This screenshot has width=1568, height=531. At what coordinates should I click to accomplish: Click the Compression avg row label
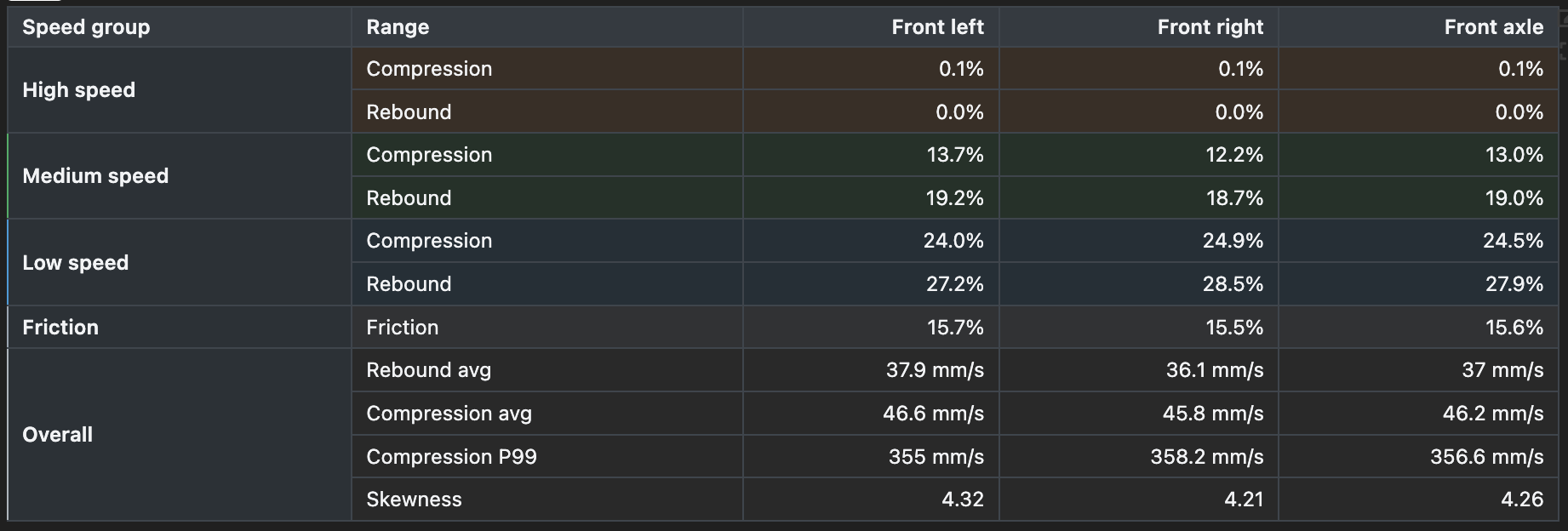(x=449, y=414)
